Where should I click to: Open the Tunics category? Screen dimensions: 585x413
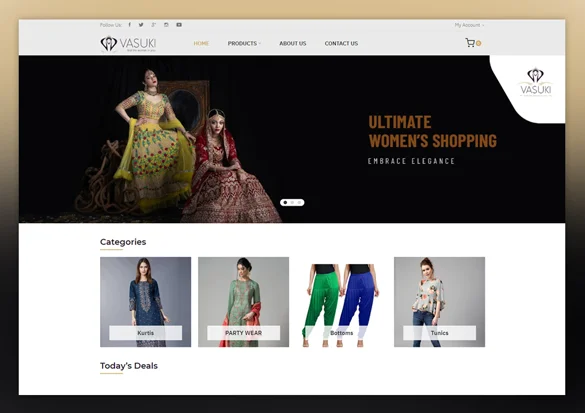439,302
